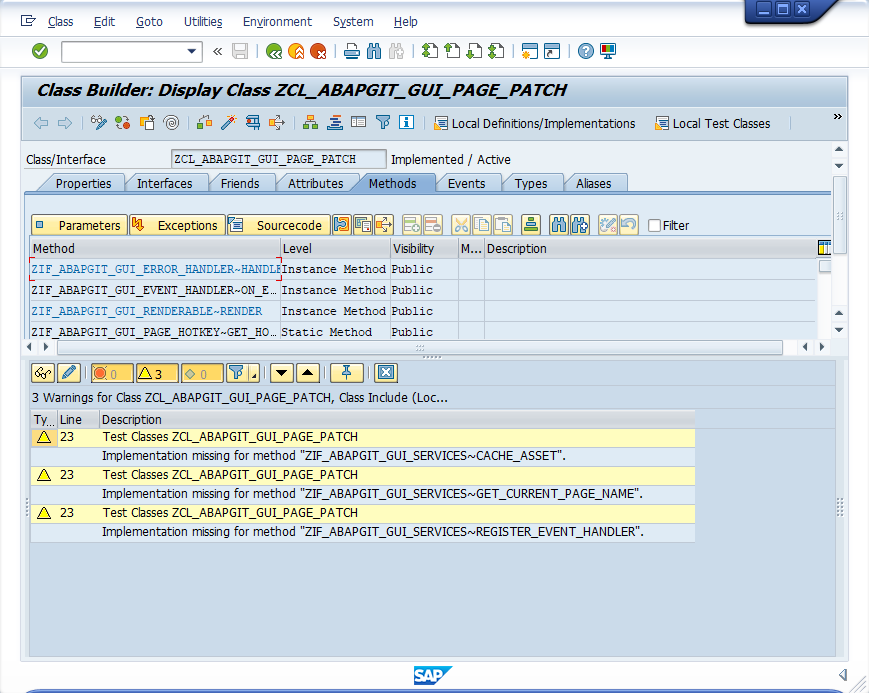
Task: Click the Other object icon
Action: (x=147, y=123)
